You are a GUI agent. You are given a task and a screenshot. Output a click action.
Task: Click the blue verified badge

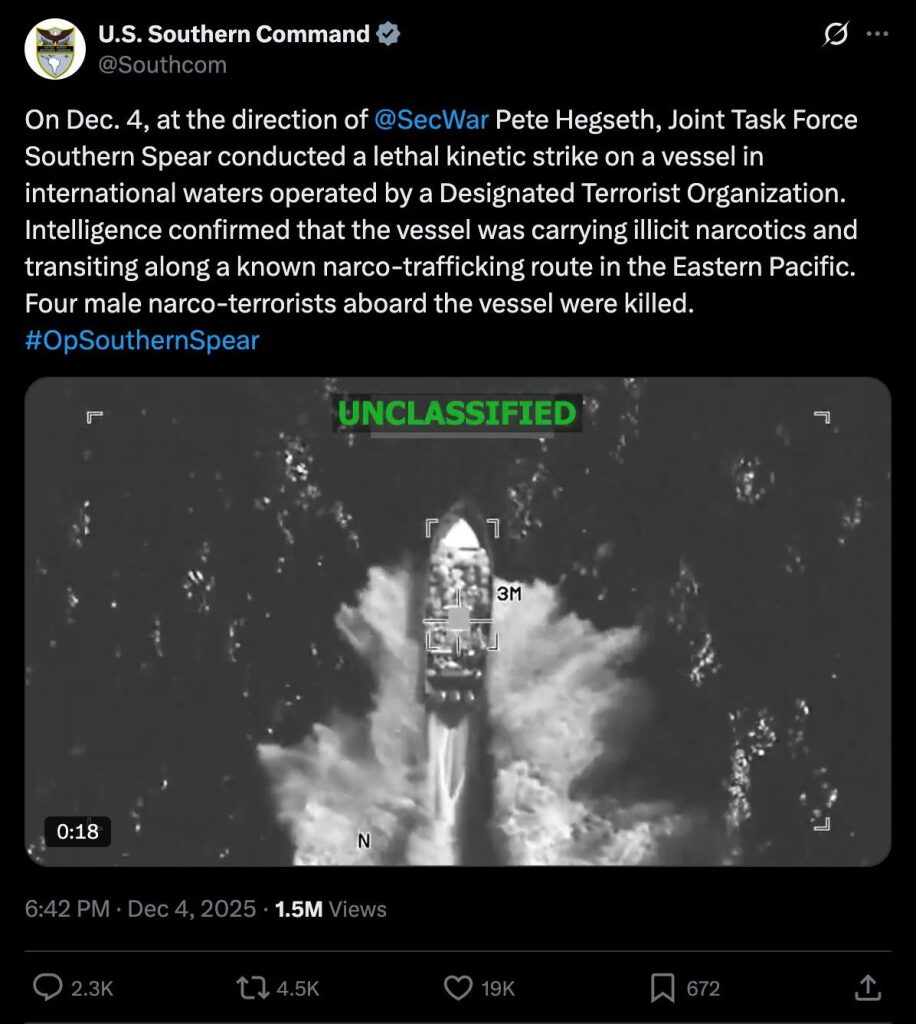[x=388, y=34]
